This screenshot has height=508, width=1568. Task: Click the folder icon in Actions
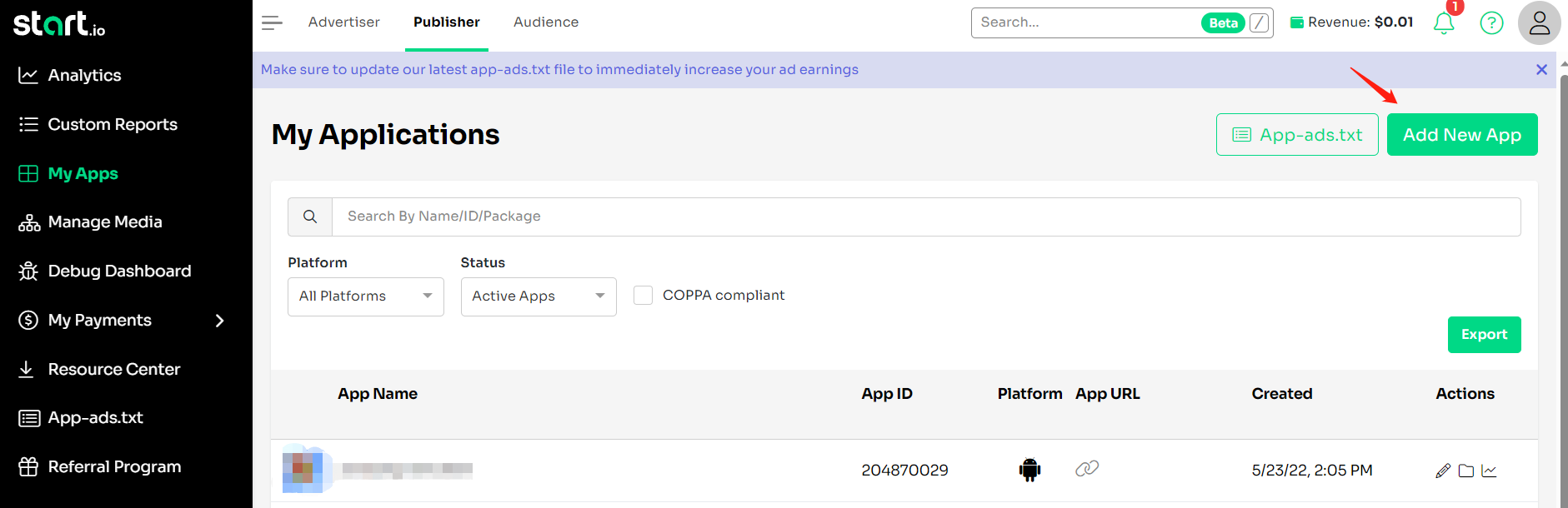pyautogui.click(x=1466, y=471)
